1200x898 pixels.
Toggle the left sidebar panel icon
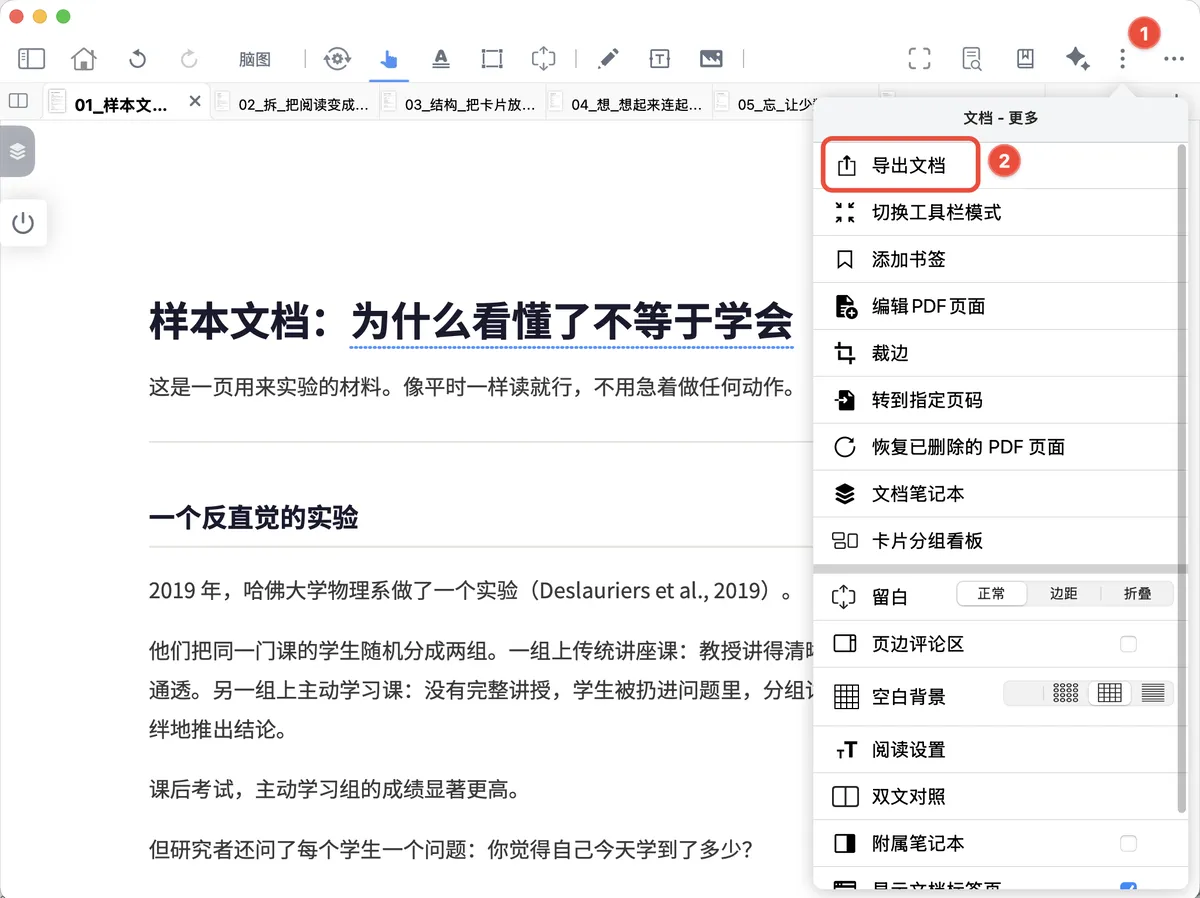(x=32, y=59)
